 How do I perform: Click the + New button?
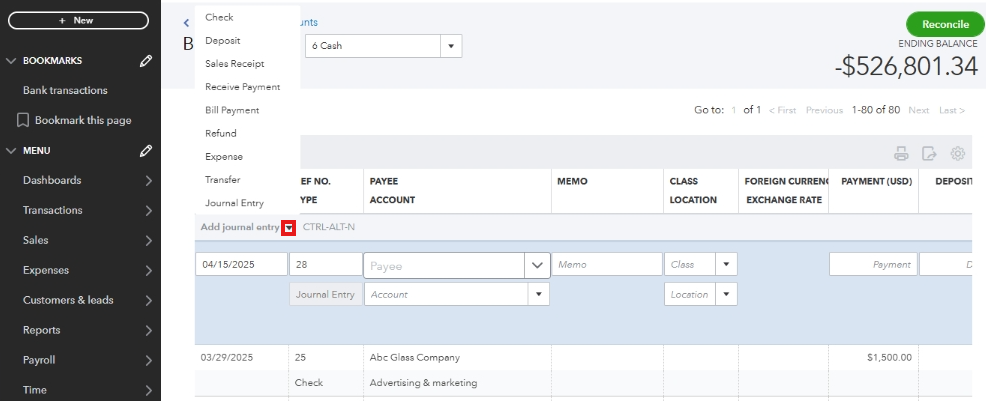(x=77, y=20)
